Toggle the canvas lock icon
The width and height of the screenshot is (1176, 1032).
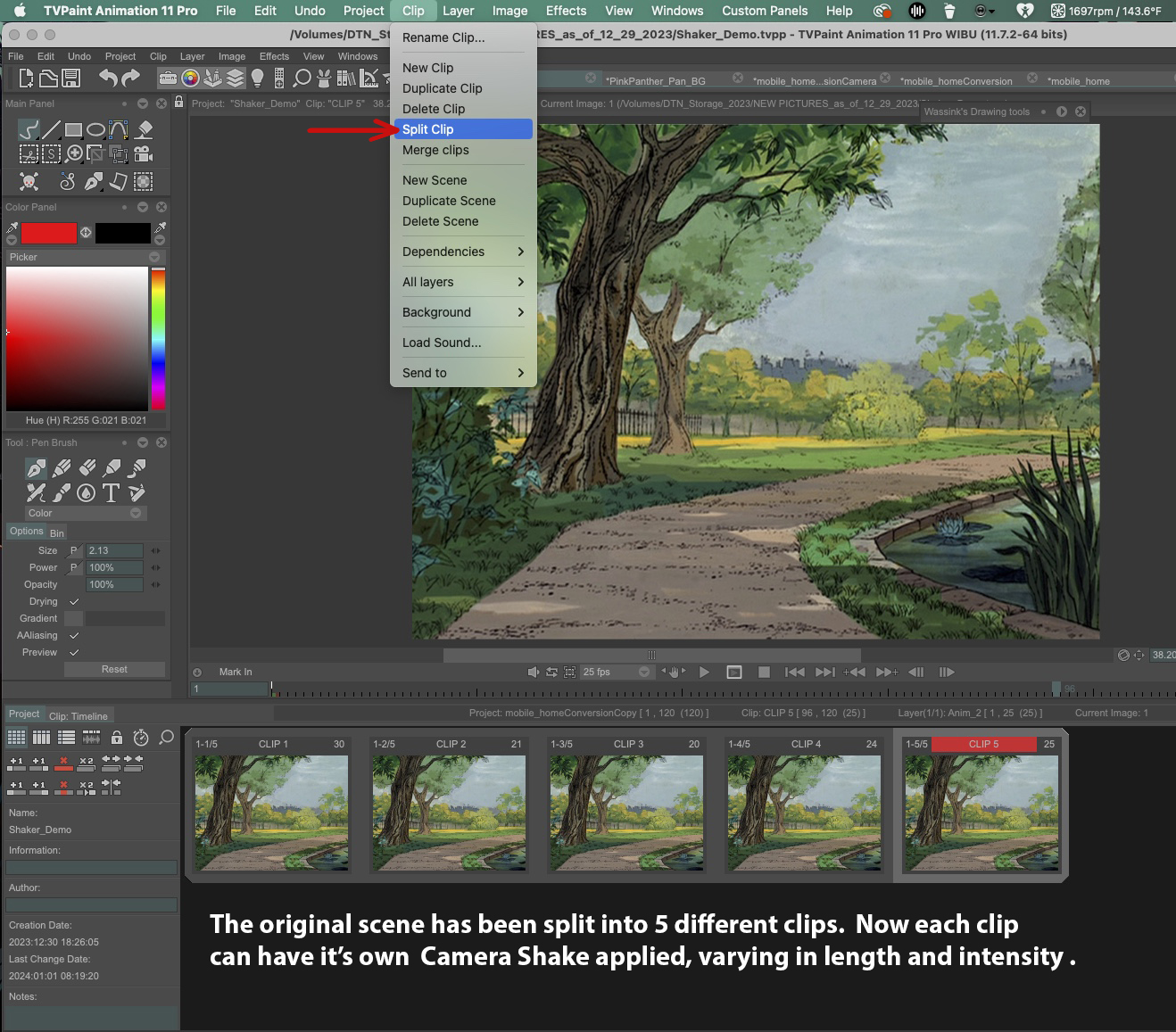179,103
